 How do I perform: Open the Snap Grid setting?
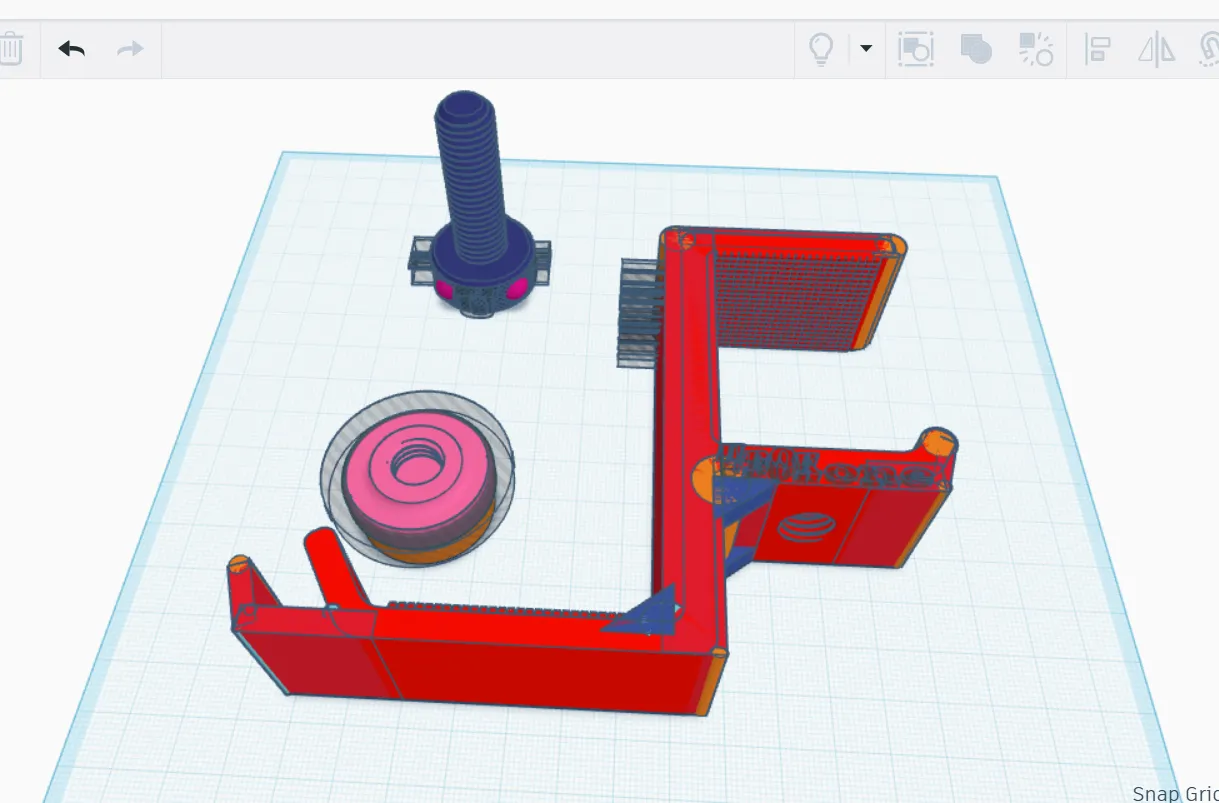[1175, 793]
